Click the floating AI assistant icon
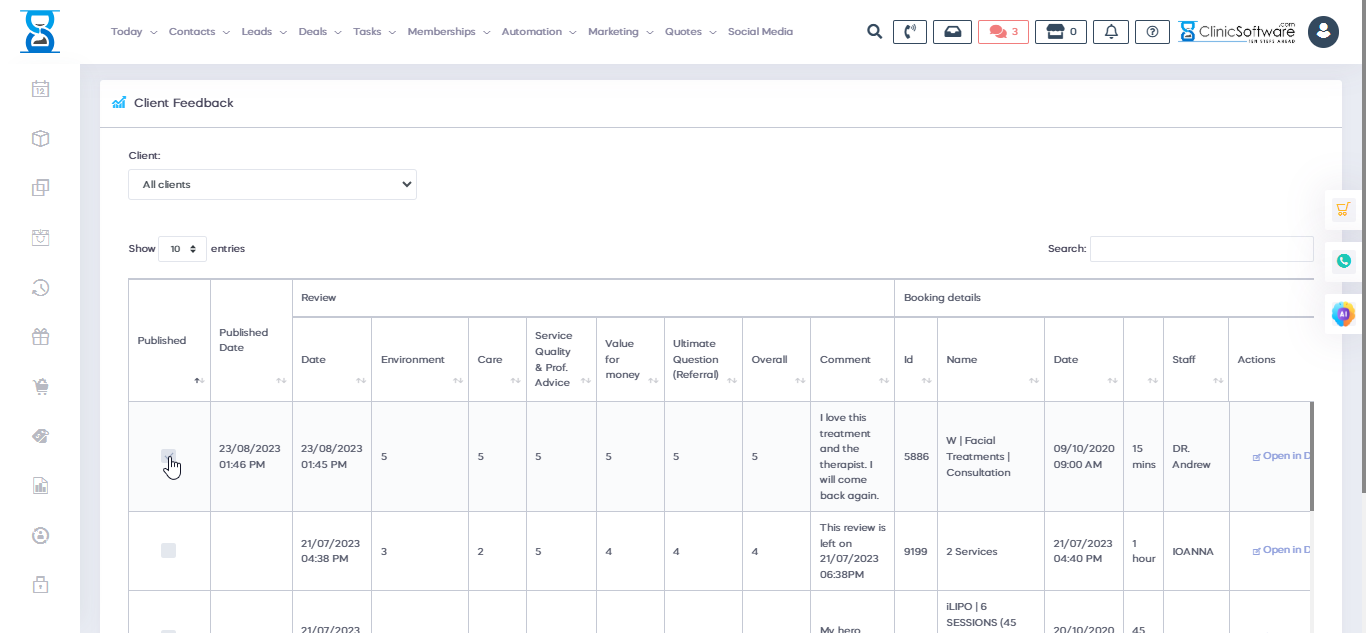 click(1343, 313)
